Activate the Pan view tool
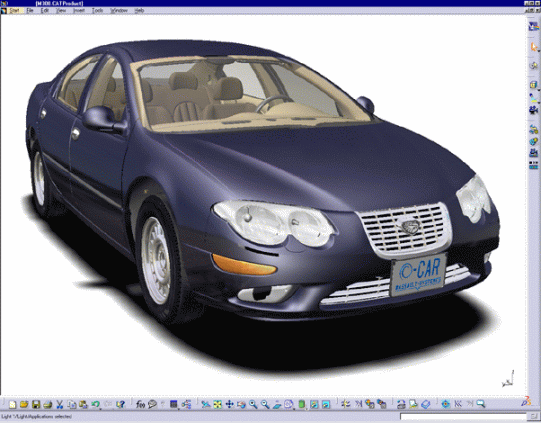The image size is (541, 423). [x=229, y=404]
